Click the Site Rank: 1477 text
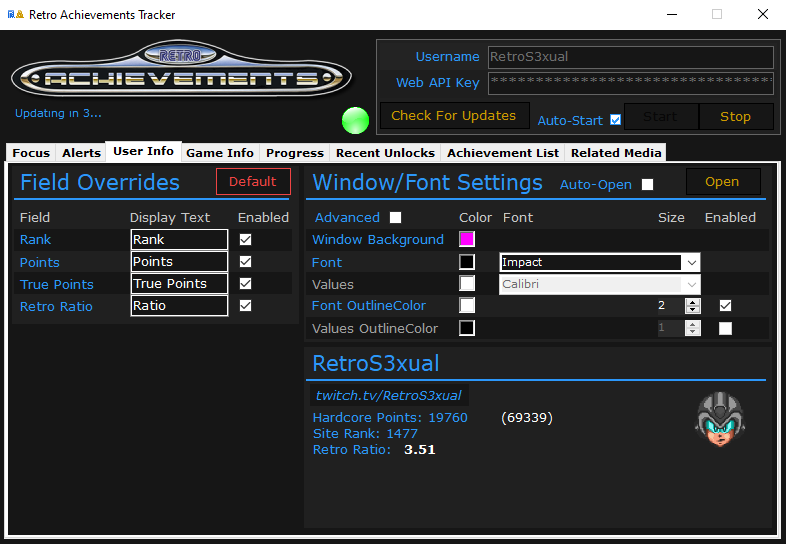The width and height of the screenshot is (786, 544). (x=365, y=434)
